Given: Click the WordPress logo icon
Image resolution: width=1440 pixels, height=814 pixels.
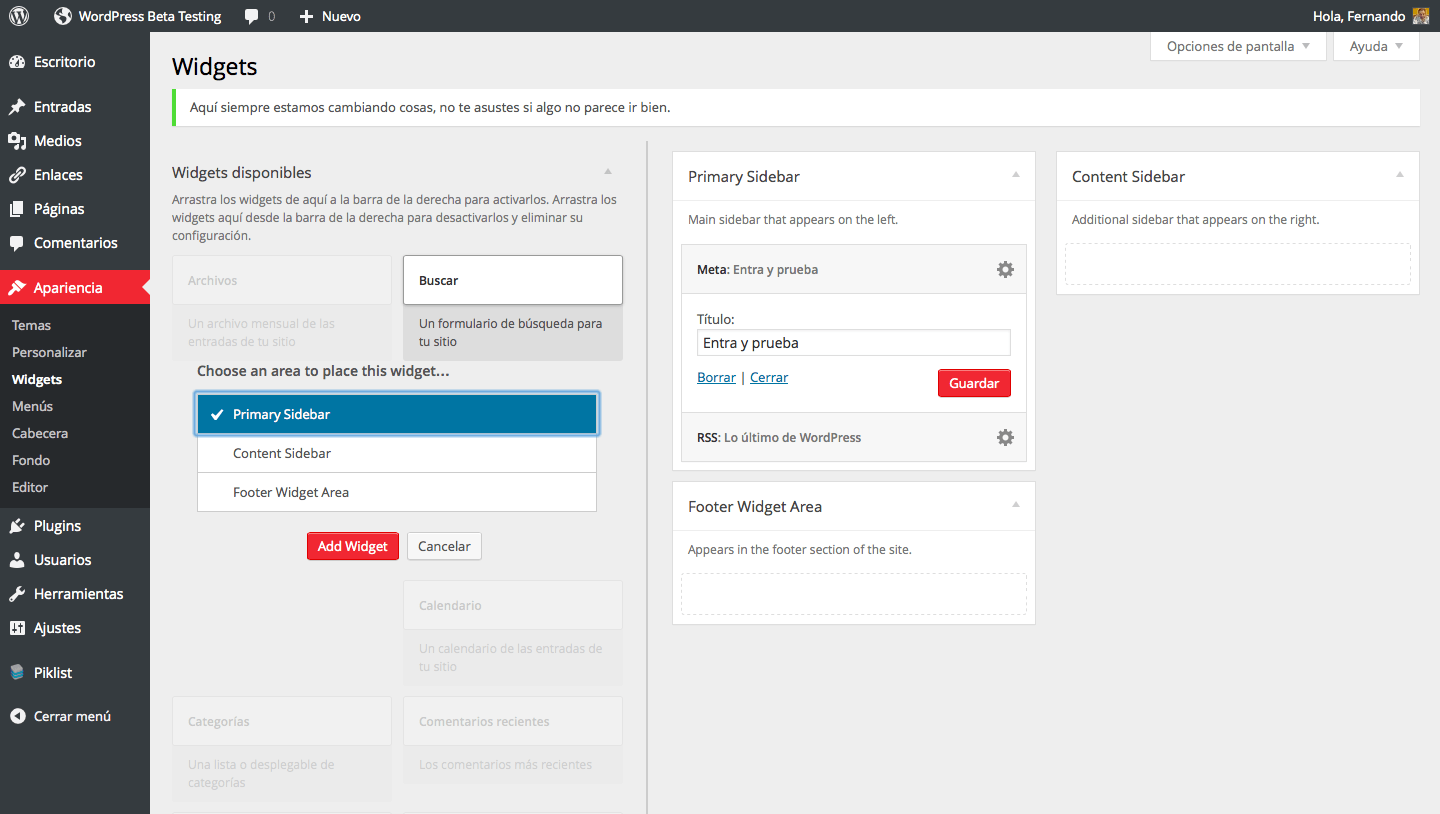Looking at the screenshot, I should click(x=19, y=16).
